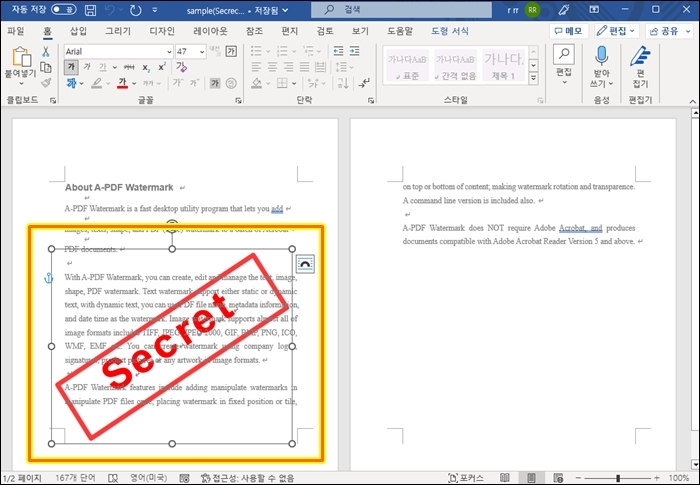Toggle align left paragraph button
This screenshot has height=485, width=700.
(x=256, y=67)
